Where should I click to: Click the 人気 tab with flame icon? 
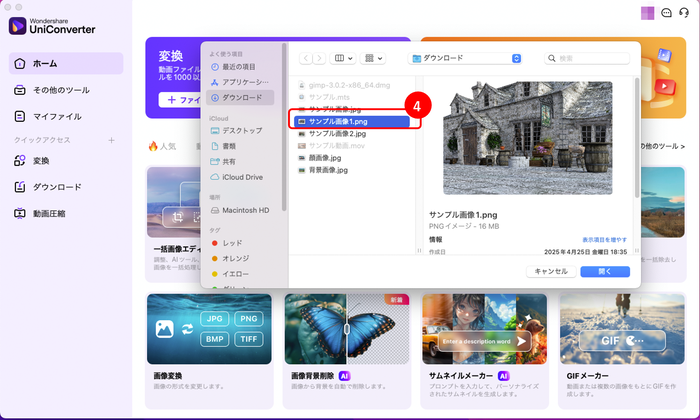(162, 146)
